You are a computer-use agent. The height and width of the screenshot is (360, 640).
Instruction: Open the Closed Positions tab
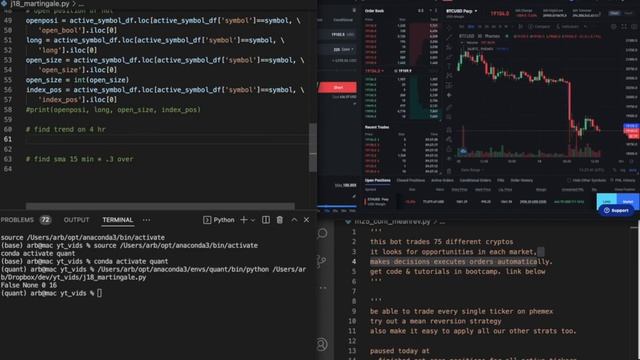[x=410, y=180]
